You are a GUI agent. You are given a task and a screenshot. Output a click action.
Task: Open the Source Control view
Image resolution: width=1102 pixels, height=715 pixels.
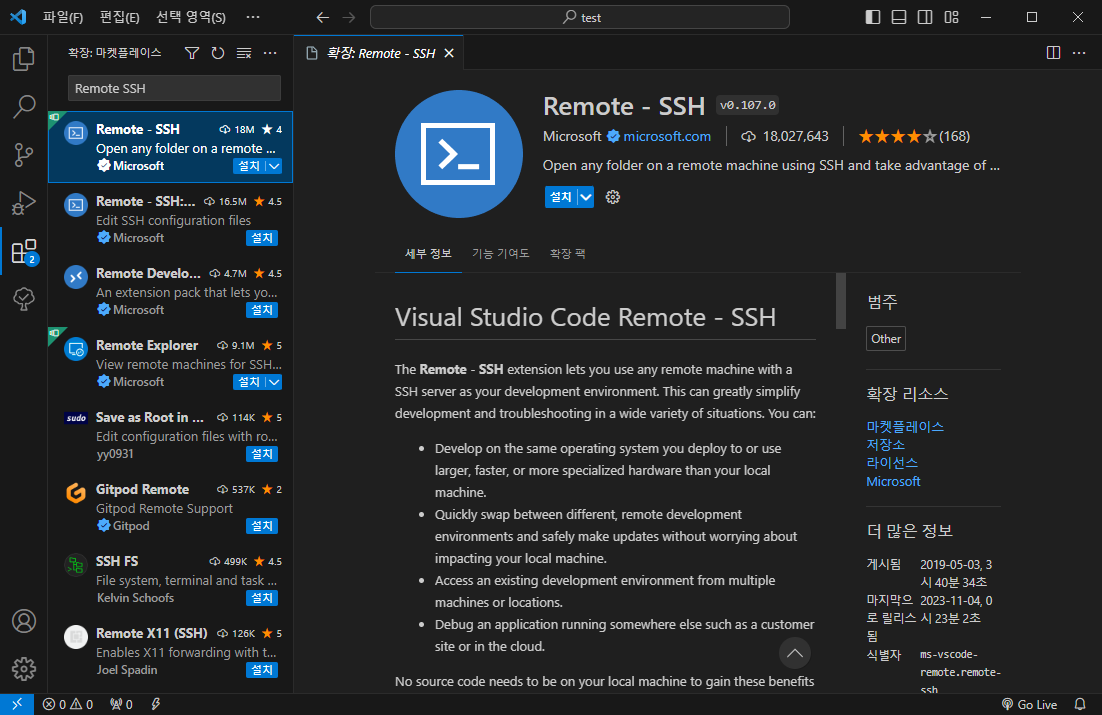pyautogui.click(x=24, y=155)
